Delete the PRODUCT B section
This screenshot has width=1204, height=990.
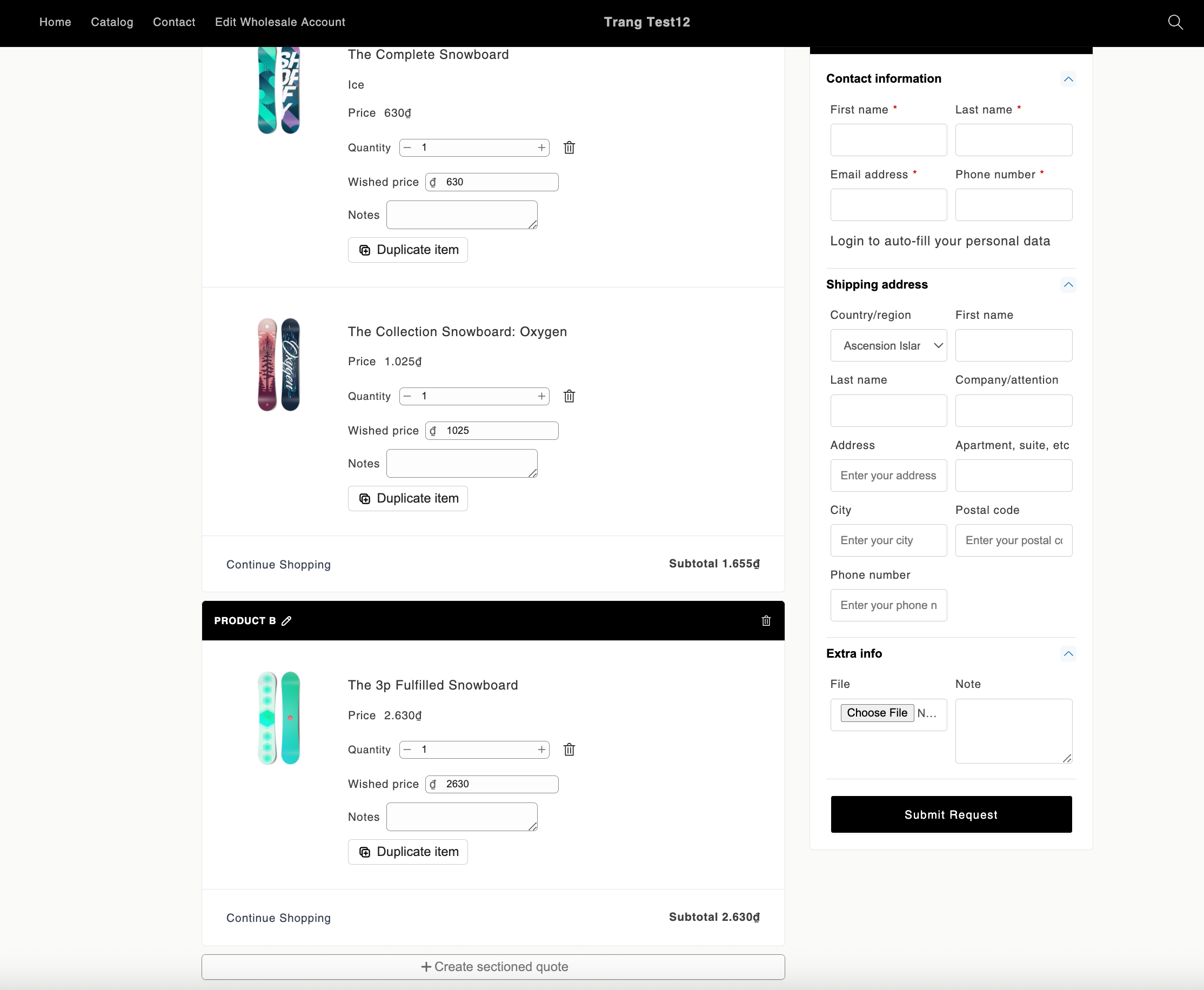(x=766, y=620)
